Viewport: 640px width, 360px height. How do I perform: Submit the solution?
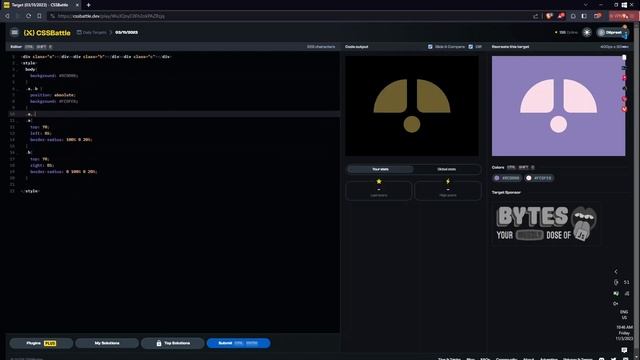pyautogui.click(x=238, y=343)
